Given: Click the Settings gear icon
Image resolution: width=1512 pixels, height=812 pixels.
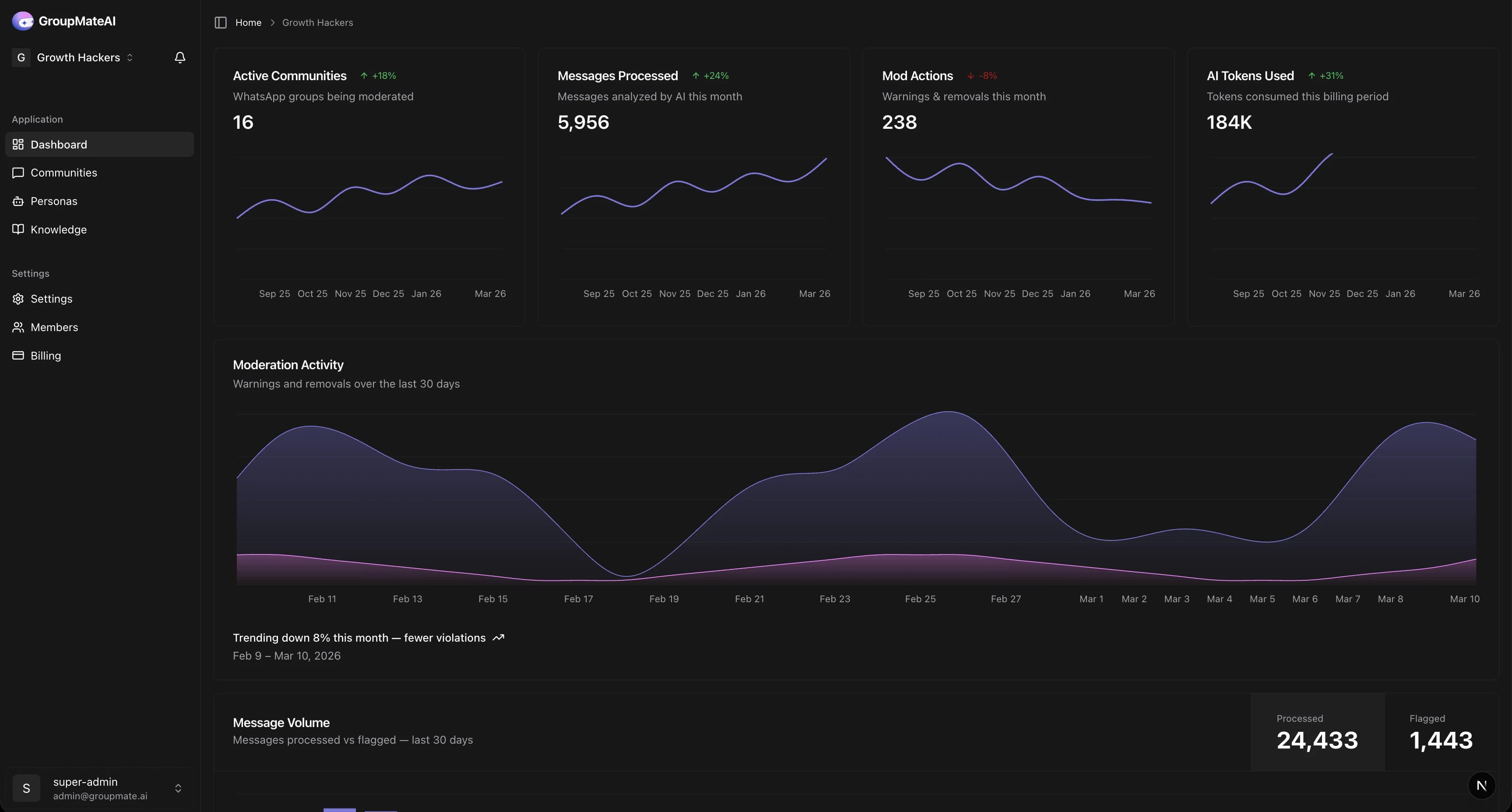Looking at the screenshot, I should coord(18,298).
